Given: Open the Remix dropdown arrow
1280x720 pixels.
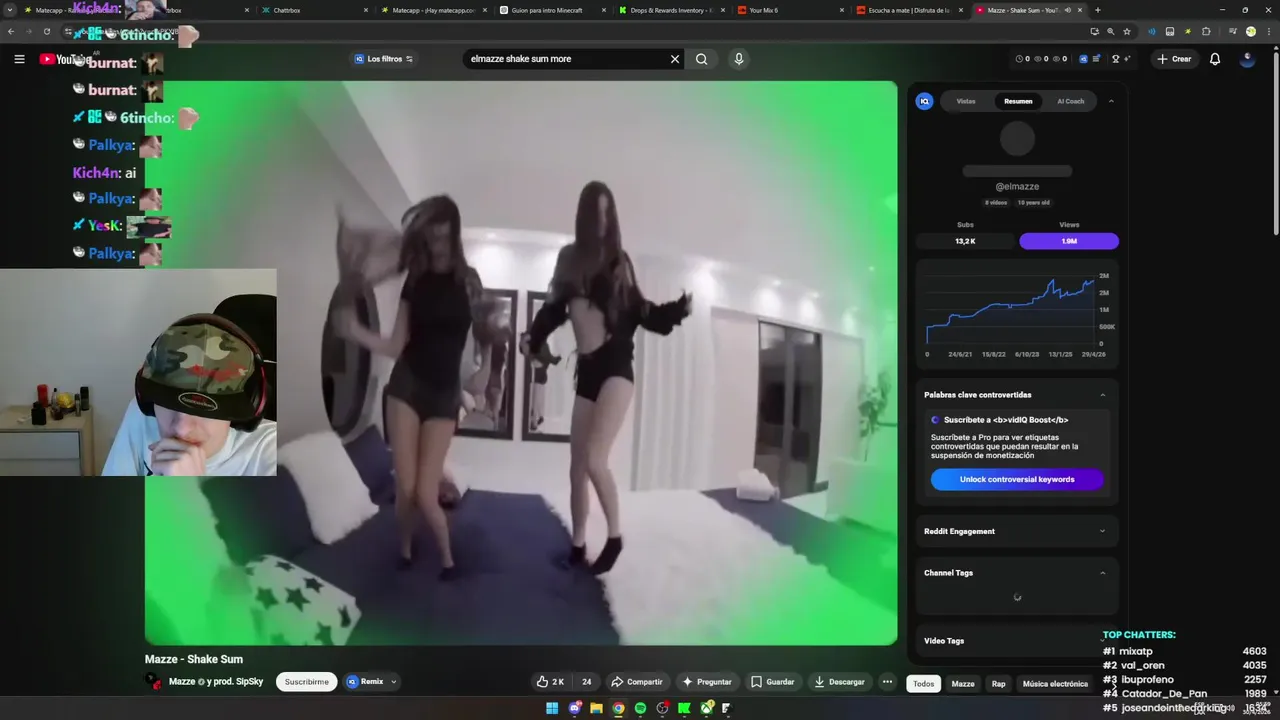Looking at the screenshot, I should [393, 682].
